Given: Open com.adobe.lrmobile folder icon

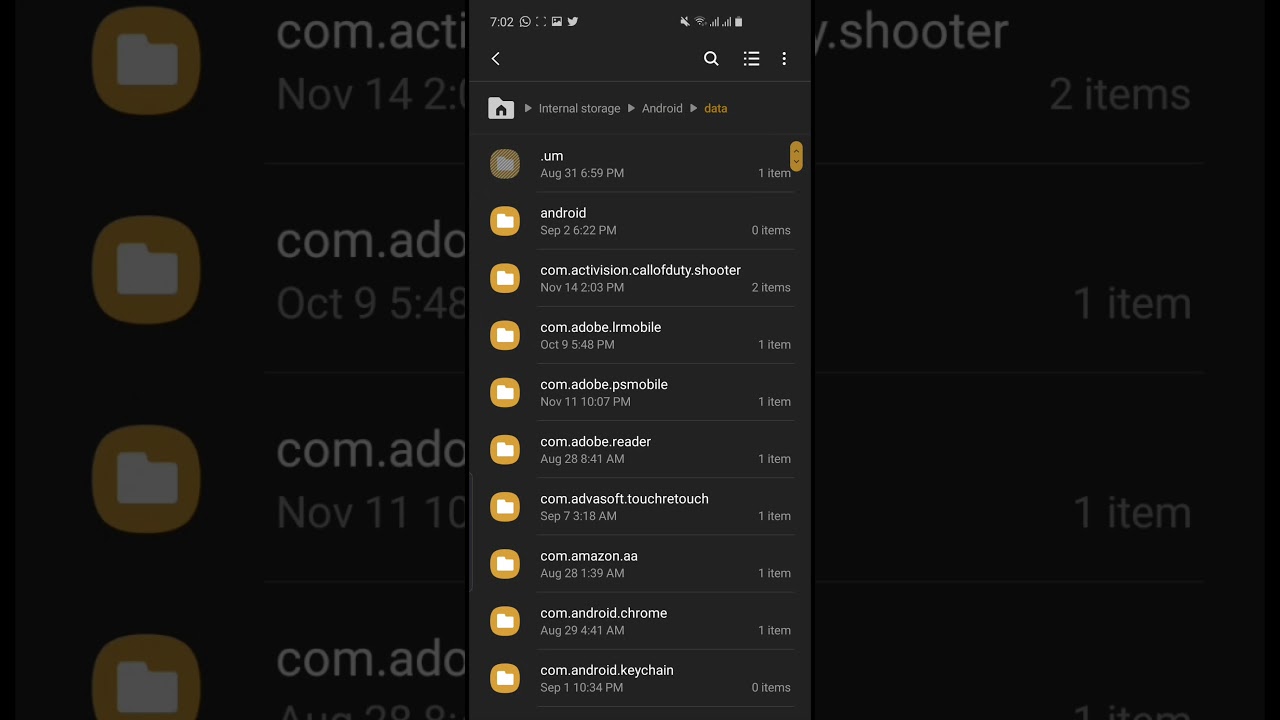Looking at the screenshot, I should click(505, 335).
